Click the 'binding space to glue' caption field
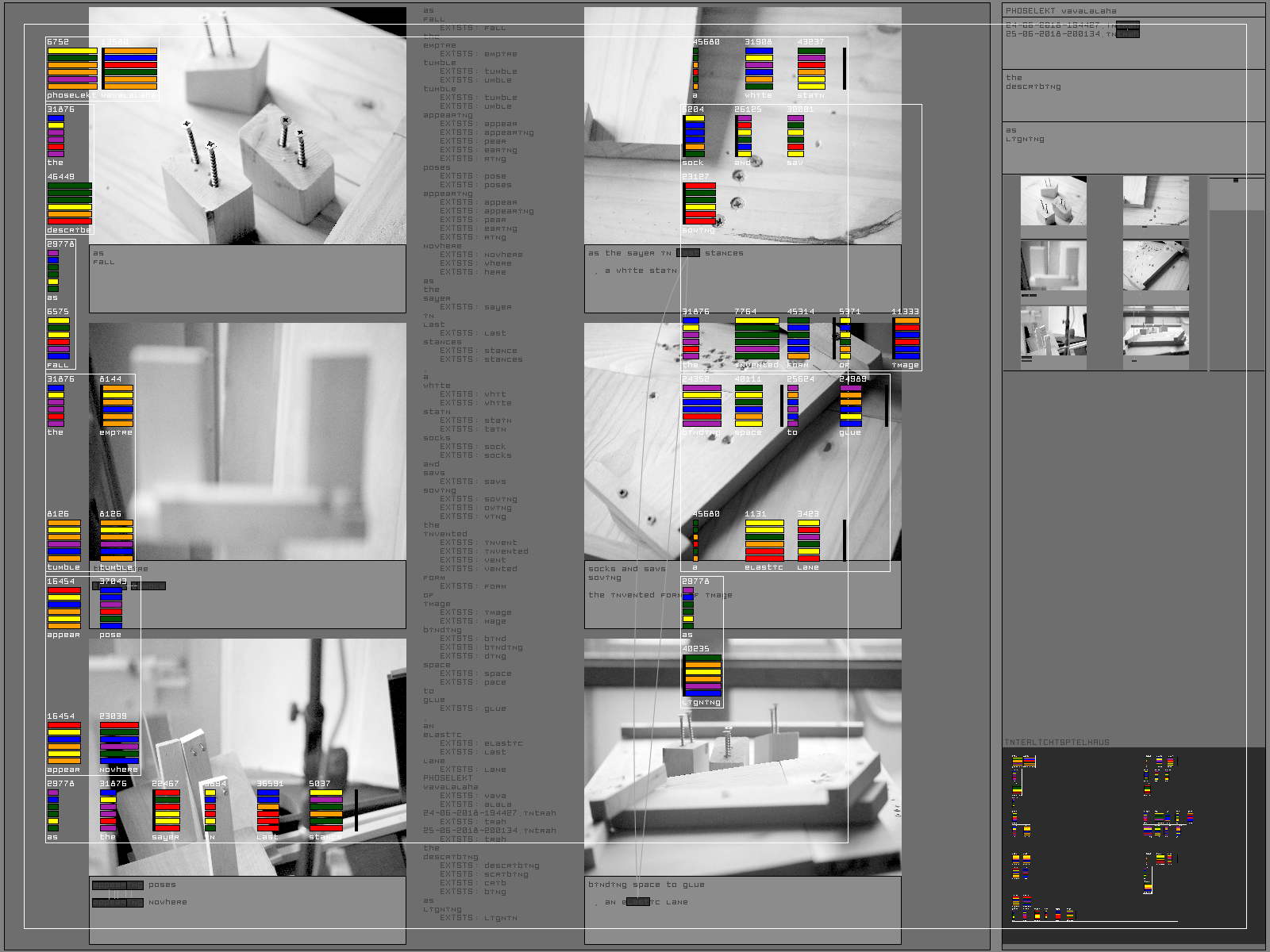Image resolution: width=1270 pixels, height=952 pixels. click(x=742, y=908)
